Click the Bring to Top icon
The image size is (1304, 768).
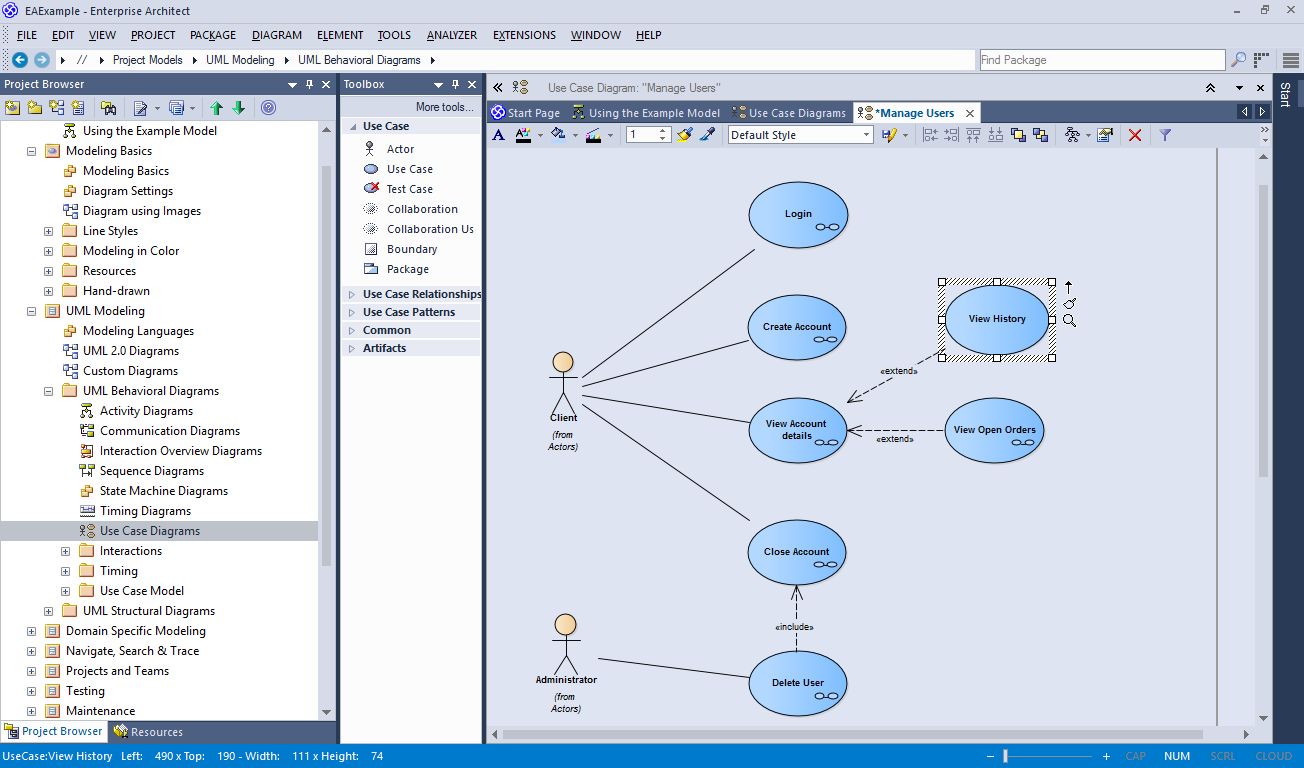click(x=1018, y=135)
